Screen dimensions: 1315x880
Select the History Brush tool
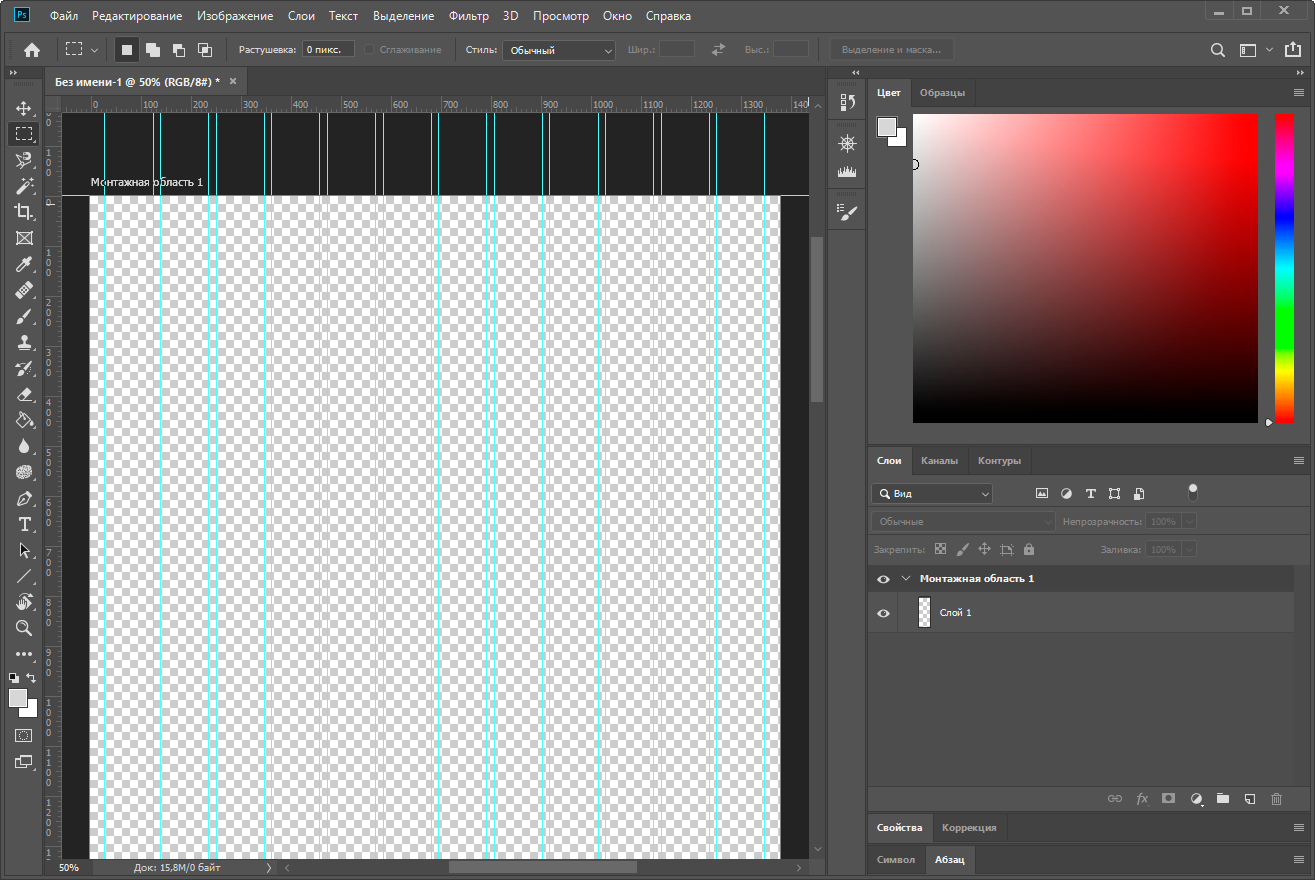tap(24, 368)
